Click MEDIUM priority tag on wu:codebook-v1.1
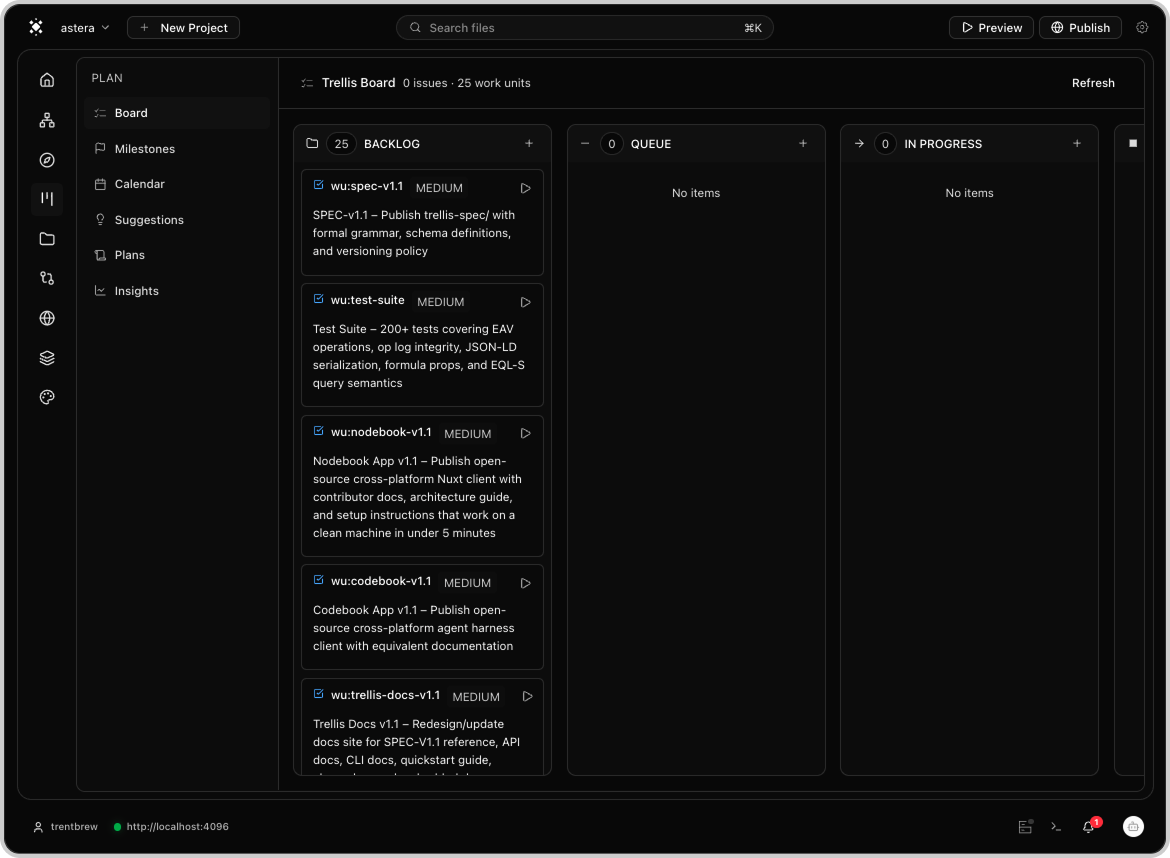This screenshot has width=1170, height=858. click(x=467, y=583)
